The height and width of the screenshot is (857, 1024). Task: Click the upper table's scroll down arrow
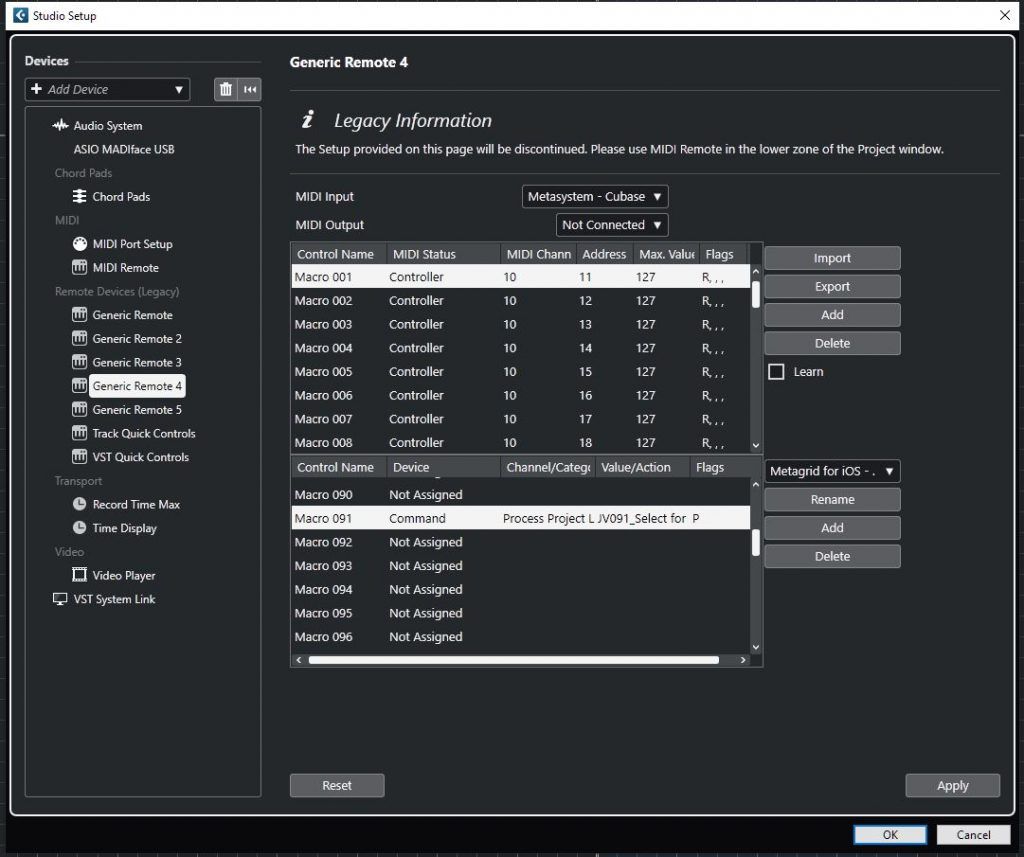(x=756, y=445)
